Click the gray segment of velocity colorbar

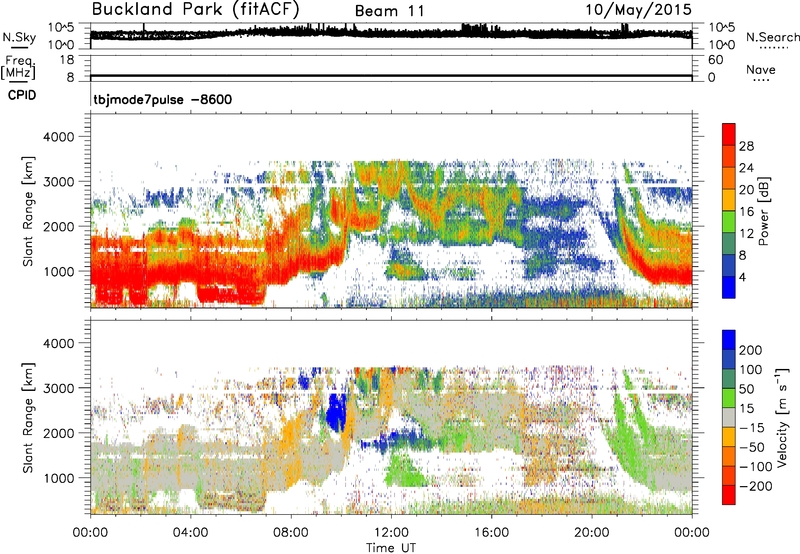pyautogui.click(x=729, y=417)
